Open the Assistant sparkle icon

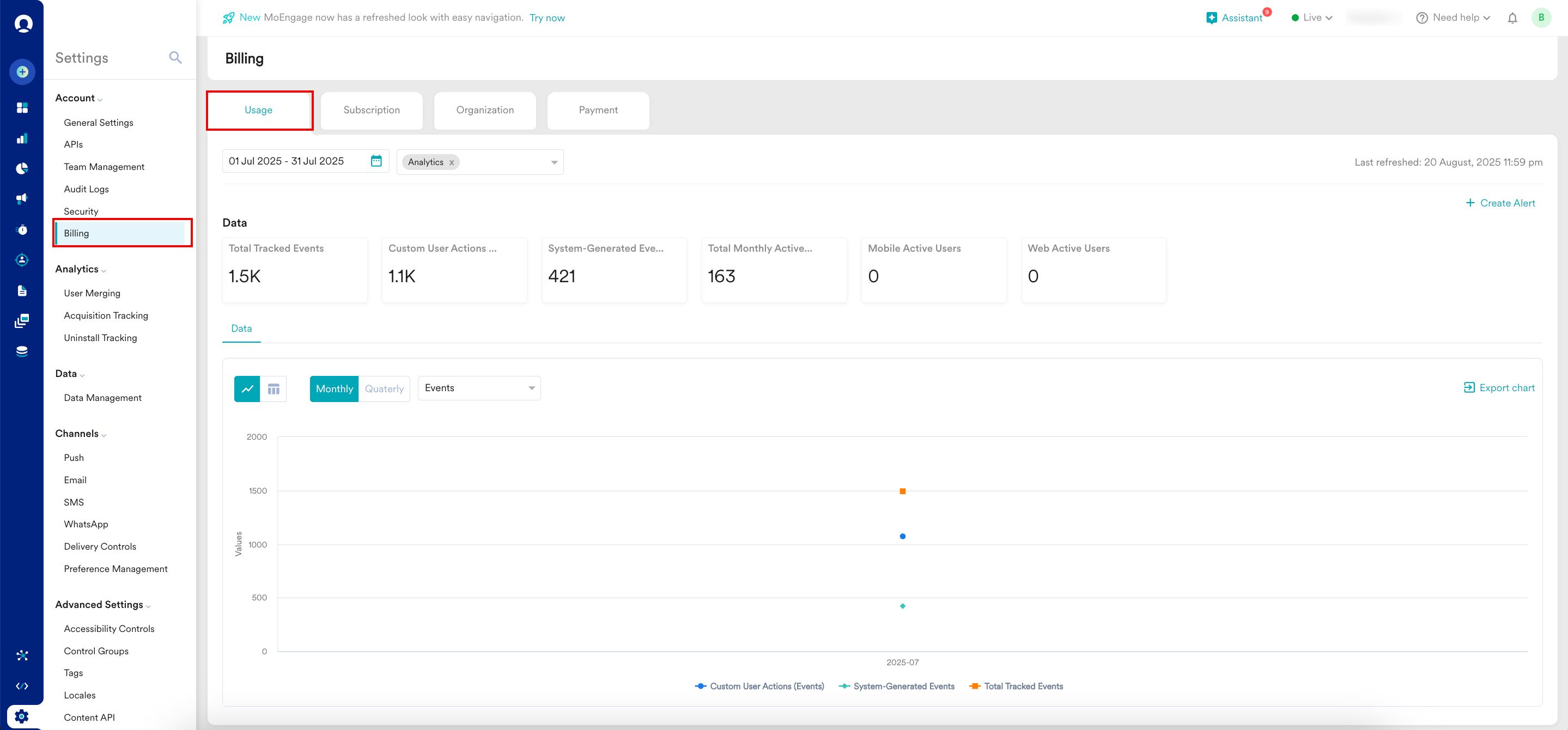pos(1211,19)
